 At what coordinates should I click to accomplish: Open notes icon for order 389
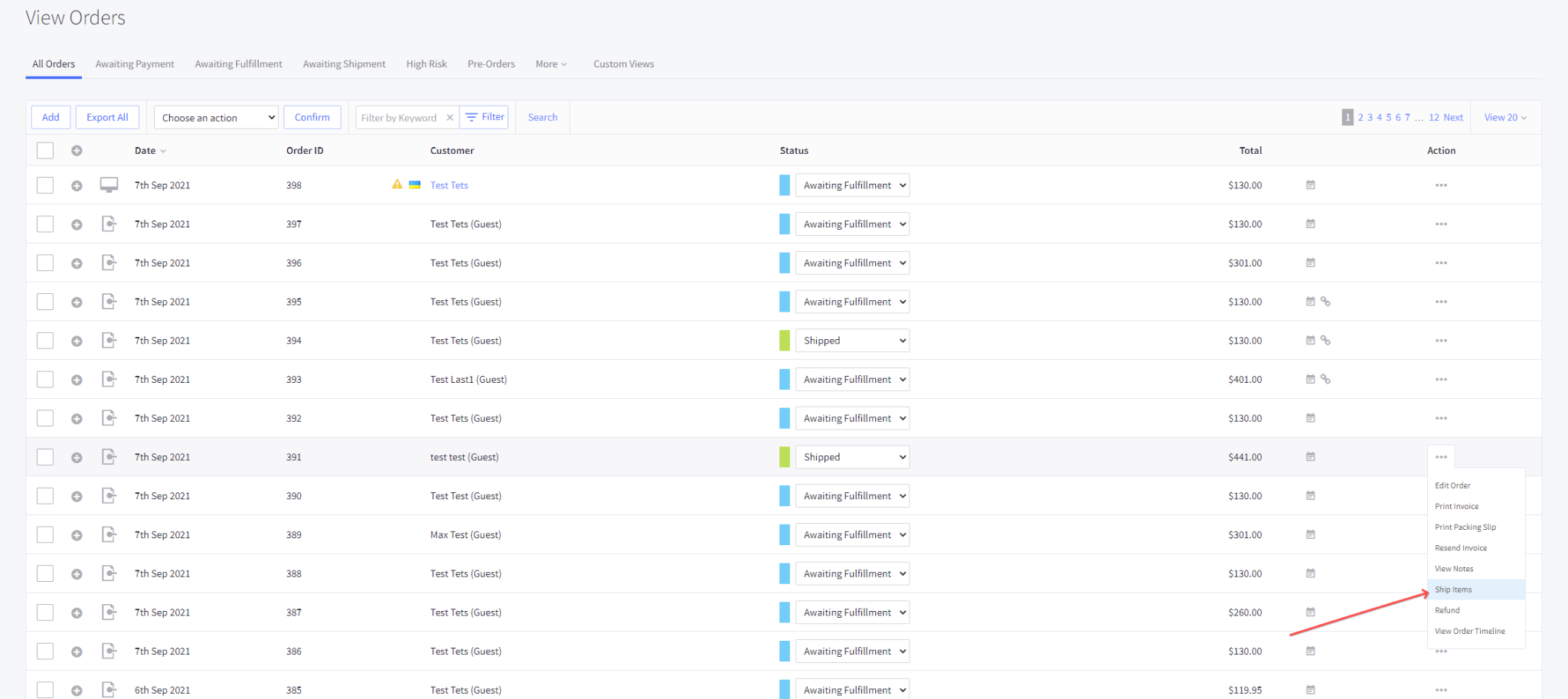(x=1311, y=534)
